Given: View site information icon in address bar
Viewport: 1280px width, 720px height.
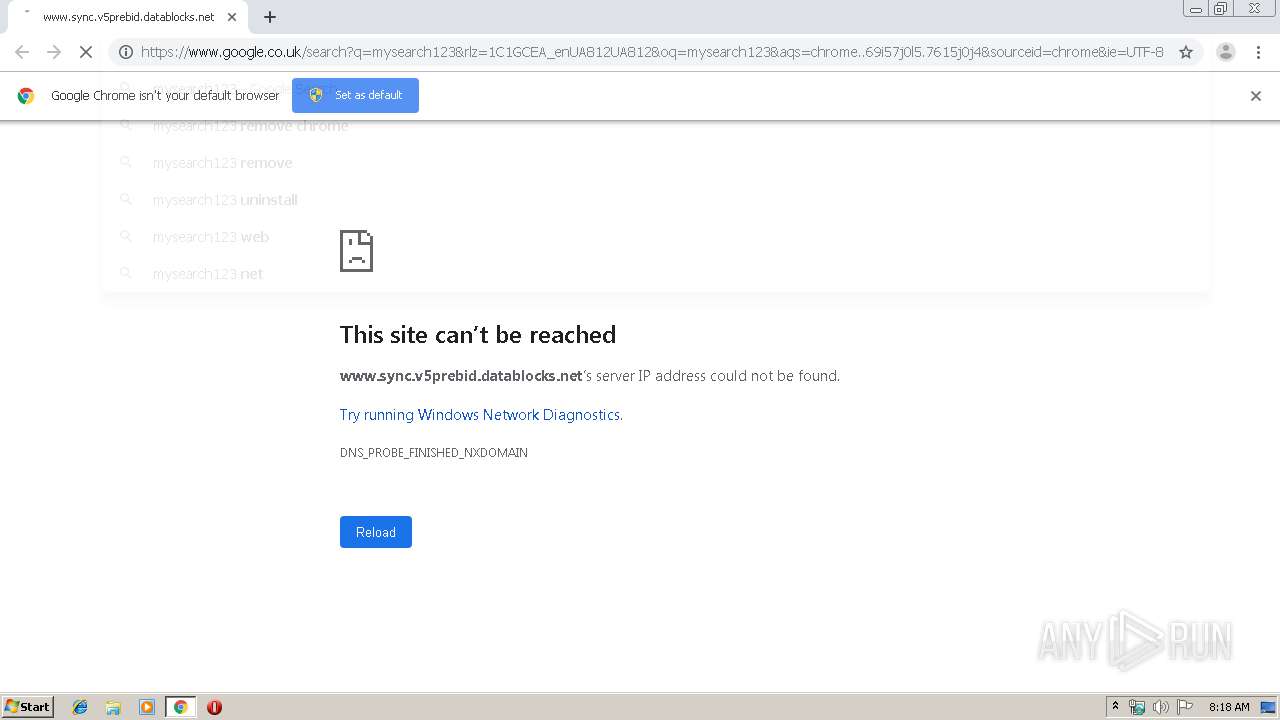Looking at the screenshot, I should point(126,52).
